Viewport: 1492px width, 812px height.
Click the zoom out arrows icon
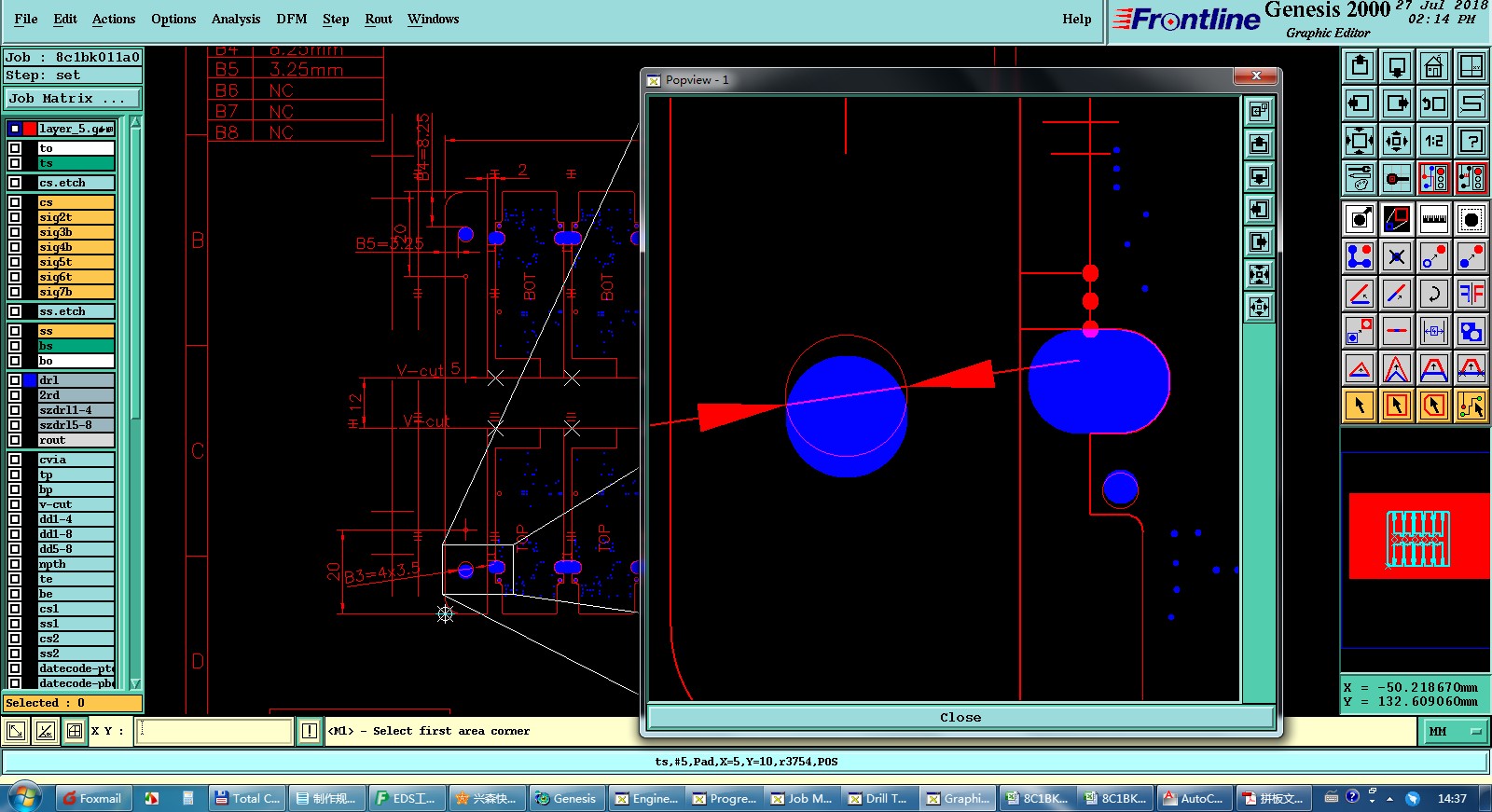tap(1360, 141)
